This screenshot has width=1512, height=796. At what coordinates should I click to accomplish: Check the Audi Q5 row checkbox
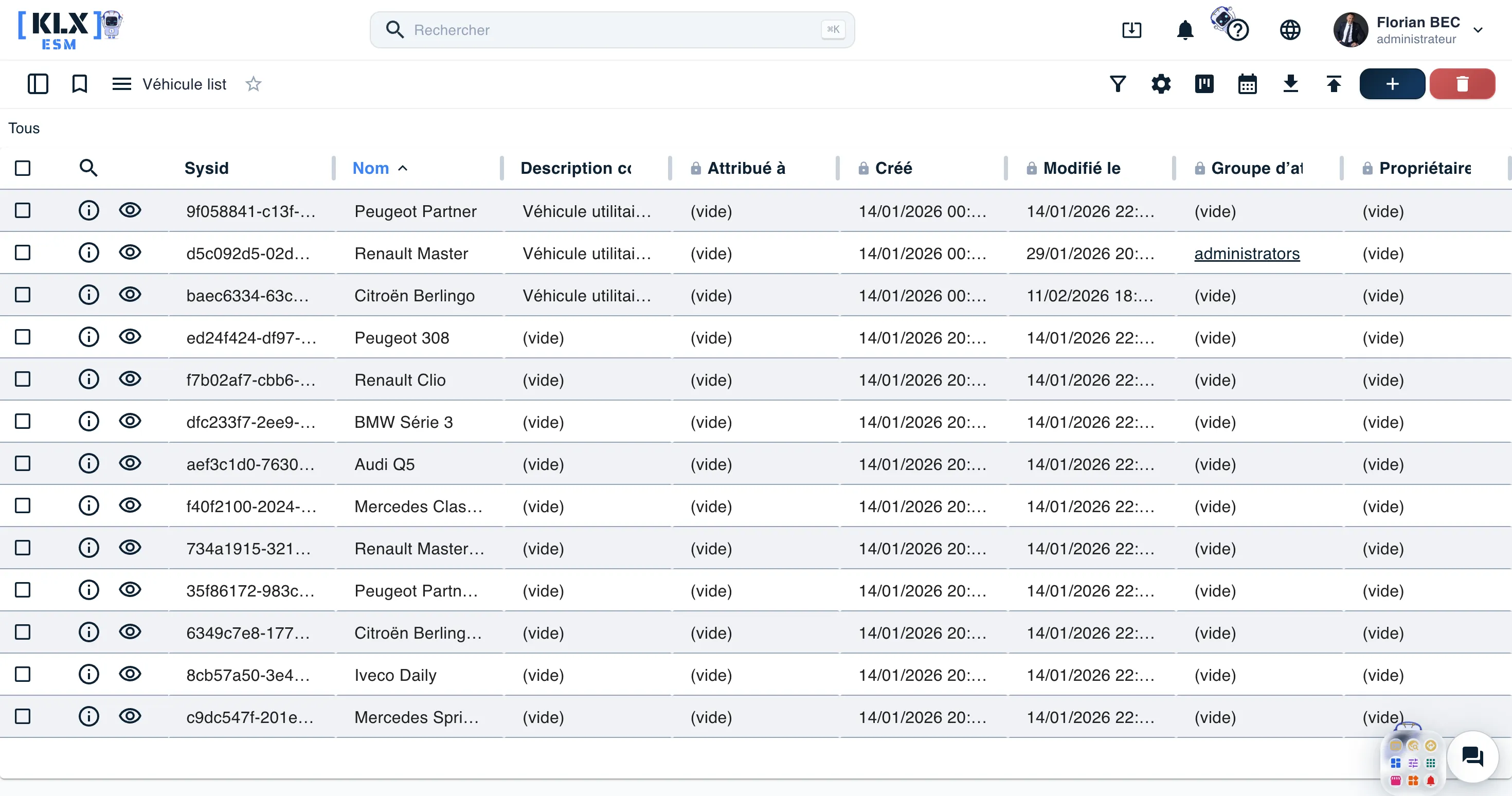(x=23, y=463)
